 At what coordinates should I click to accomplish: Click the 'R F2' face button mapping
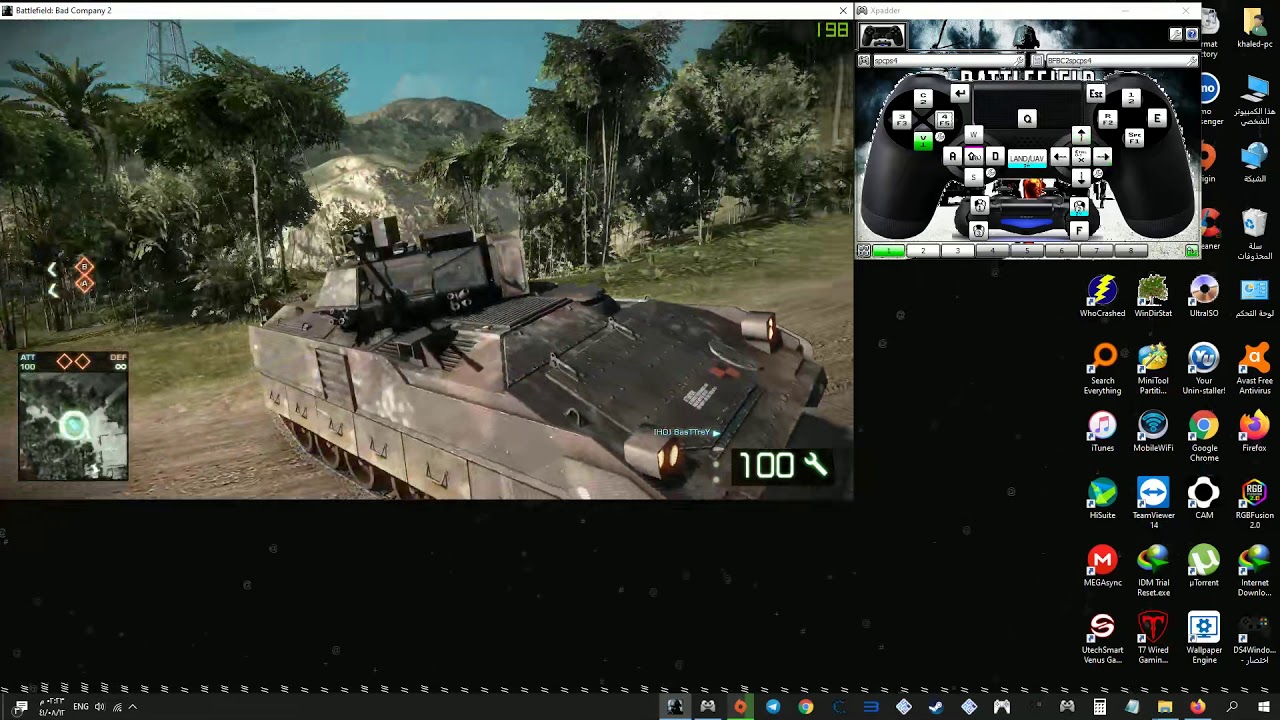pos(1108,119)
